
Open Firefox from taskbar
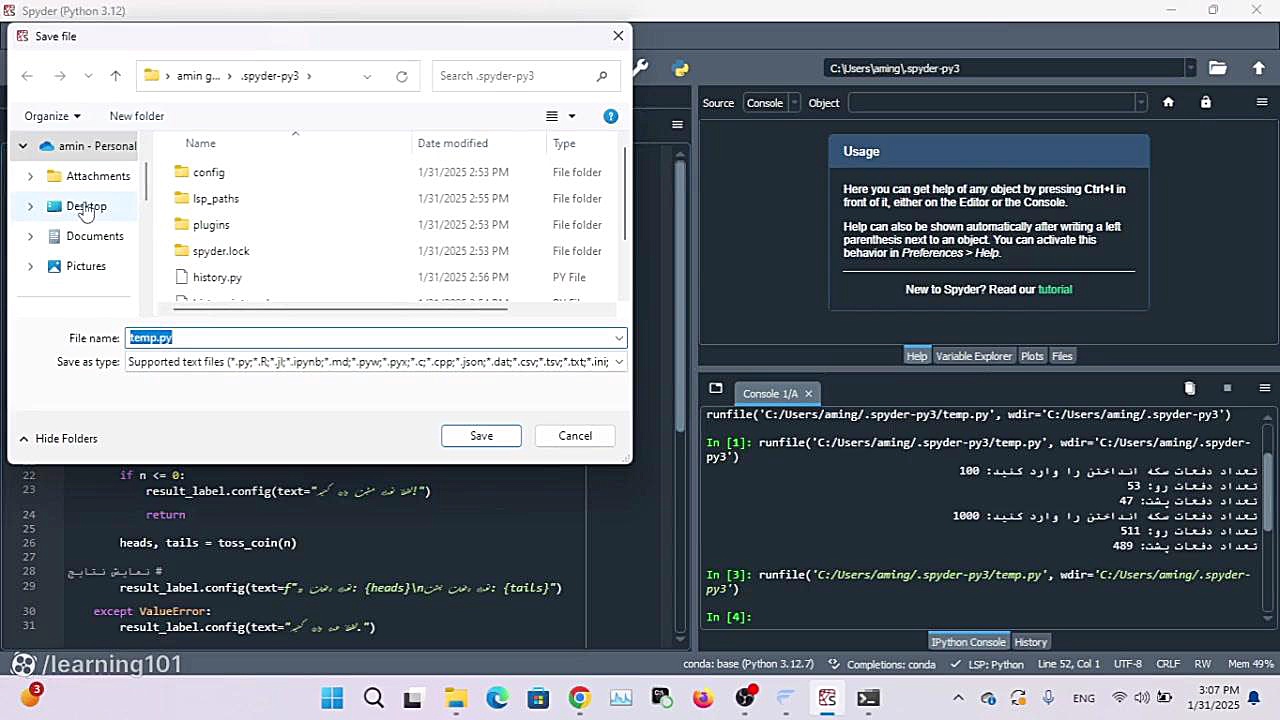point(704,698)
